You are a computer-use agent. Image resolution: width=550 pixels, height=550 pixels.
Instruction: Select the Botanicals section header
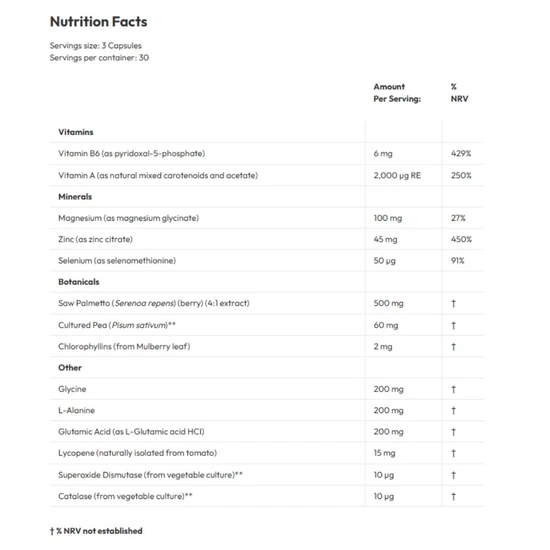79,282
